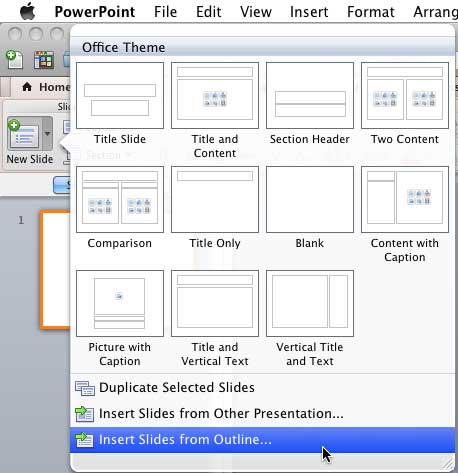Click the Title Slide label text
This screenshot has height=473, width=458.
120,139
